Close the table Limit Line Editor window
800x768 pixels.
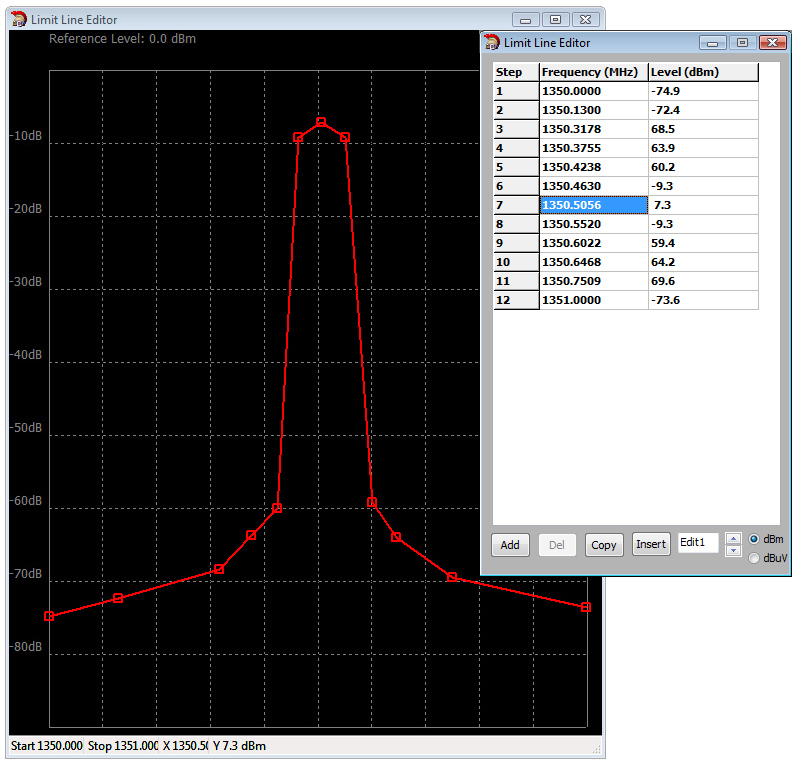tap(772, 42)
